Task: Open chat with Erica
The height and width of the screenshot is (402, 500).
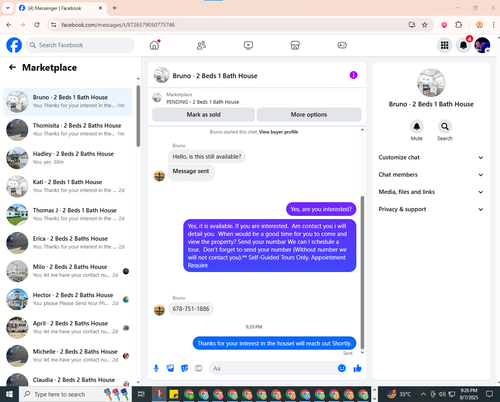Action: point(68,243)
